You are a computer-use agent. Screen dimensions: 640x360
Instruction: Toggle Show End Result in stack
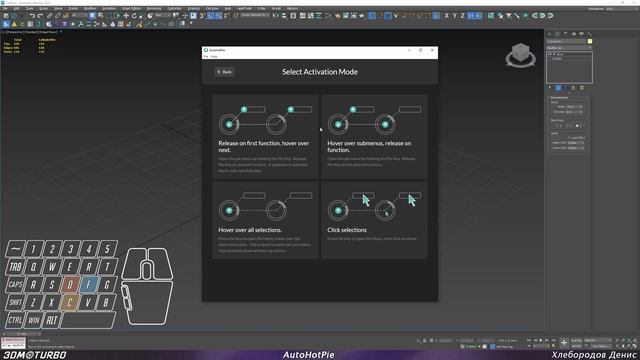(558, 87)
